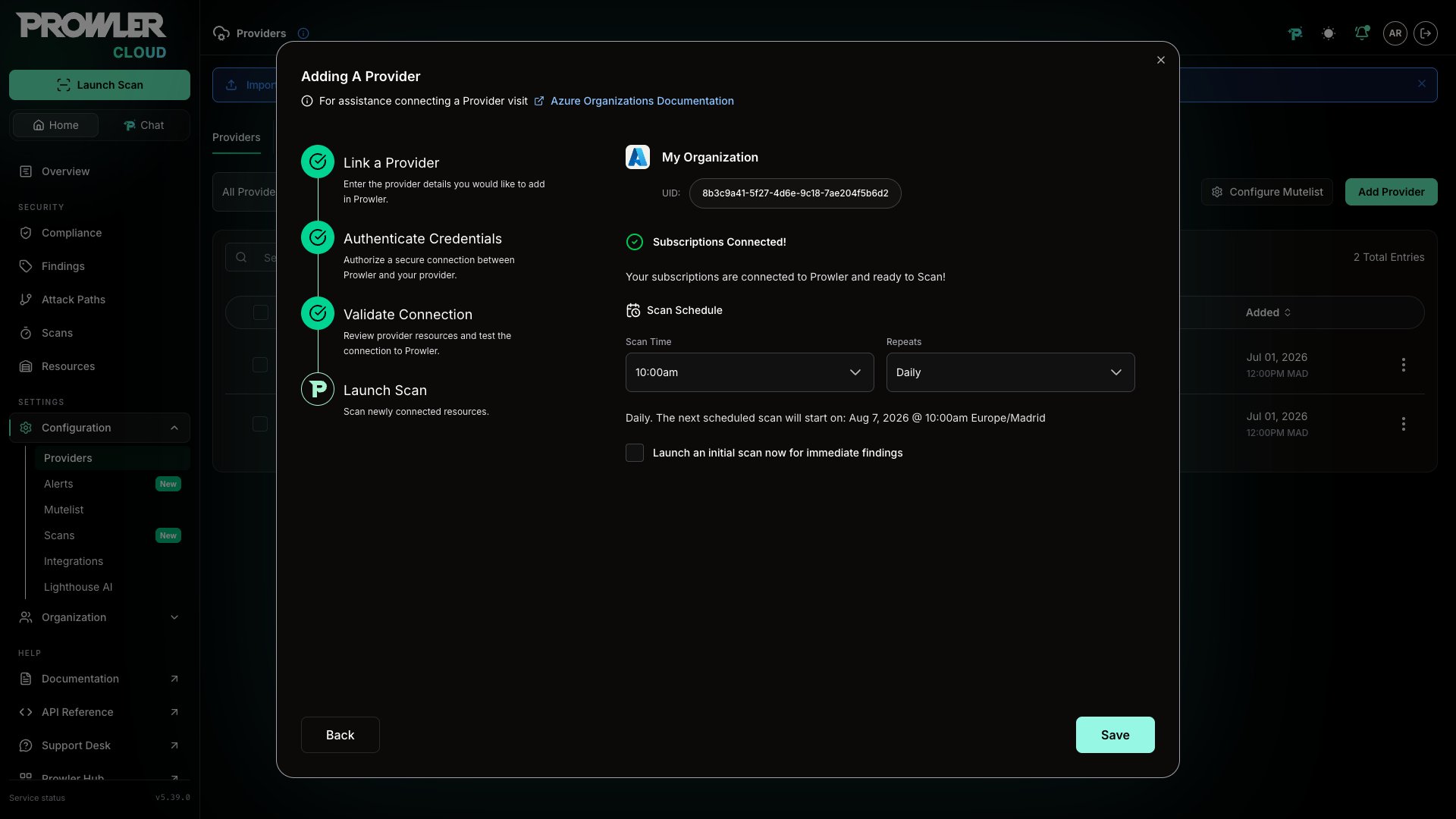
Task: Open Attack Paths in sidebar
Action: [x=99, y=300]
